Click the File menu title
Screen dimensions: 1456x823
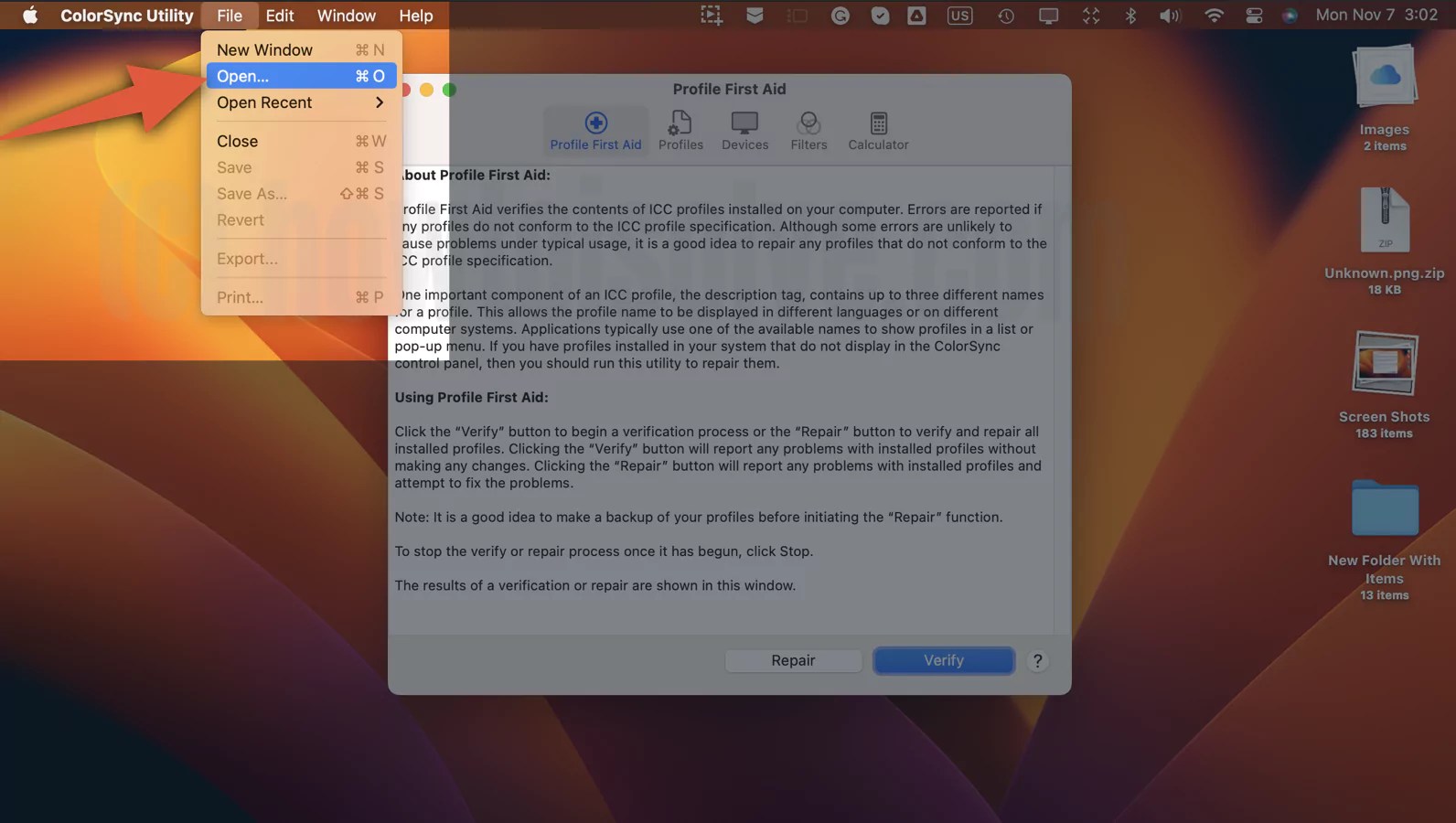(x=229, y=15)
